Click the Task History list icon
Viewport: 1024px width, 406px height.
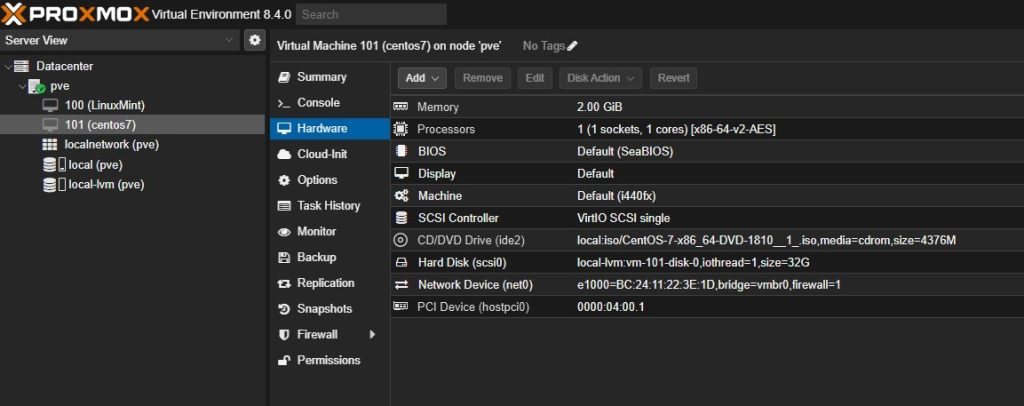pos(283,206)
